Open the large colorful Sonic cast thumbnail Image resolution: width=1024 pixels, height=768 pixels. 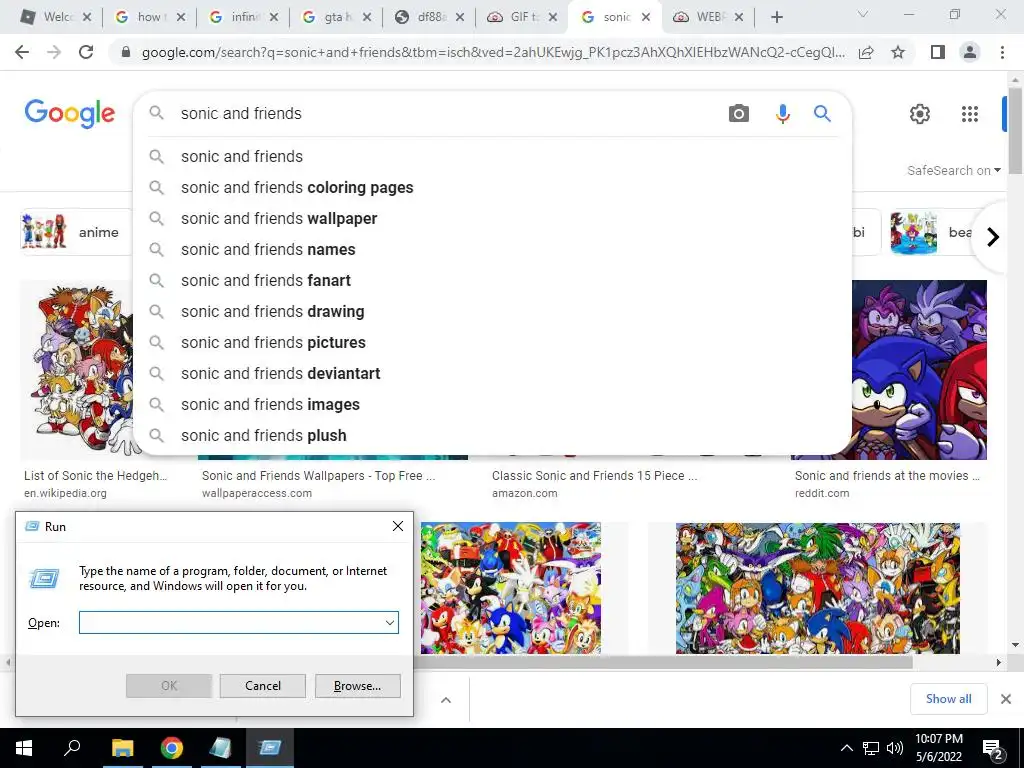[x=818, y=588]
